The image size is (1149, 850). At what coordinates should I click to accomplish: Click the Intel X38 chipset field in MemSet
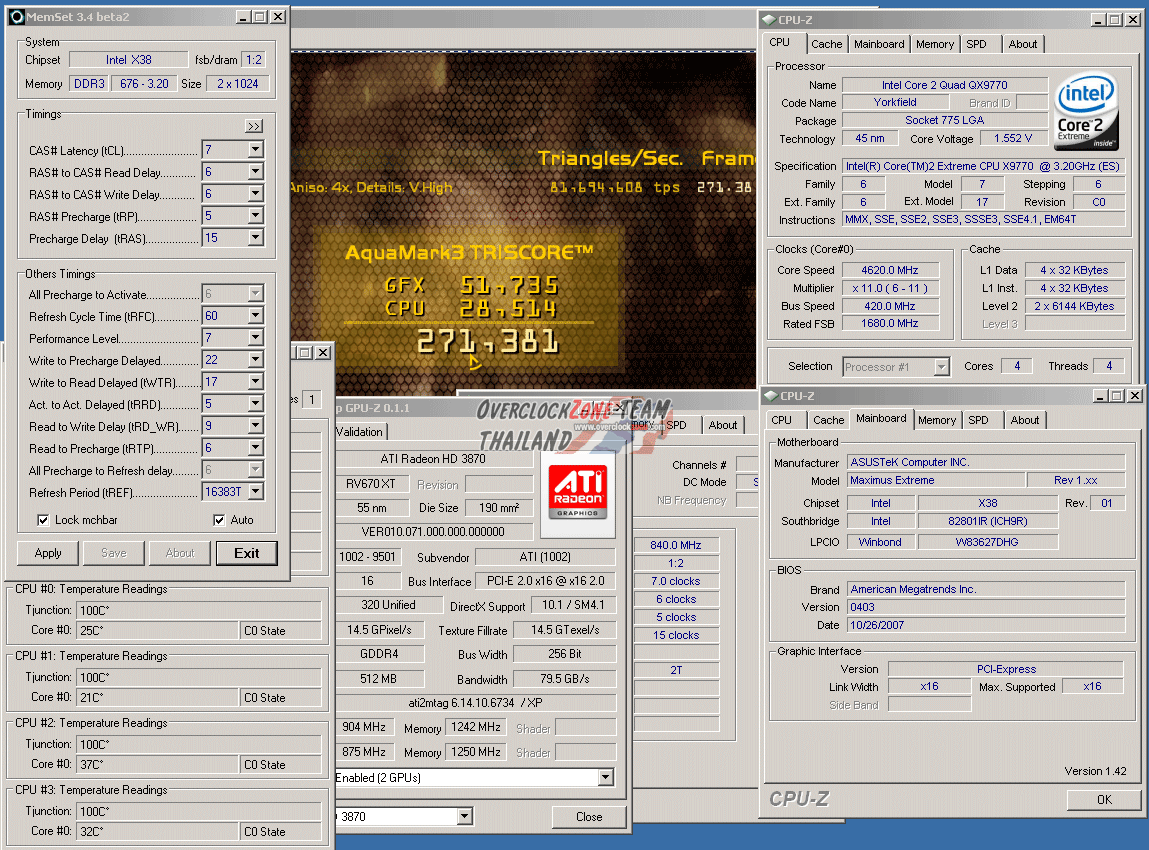click(x=128, y=60)
